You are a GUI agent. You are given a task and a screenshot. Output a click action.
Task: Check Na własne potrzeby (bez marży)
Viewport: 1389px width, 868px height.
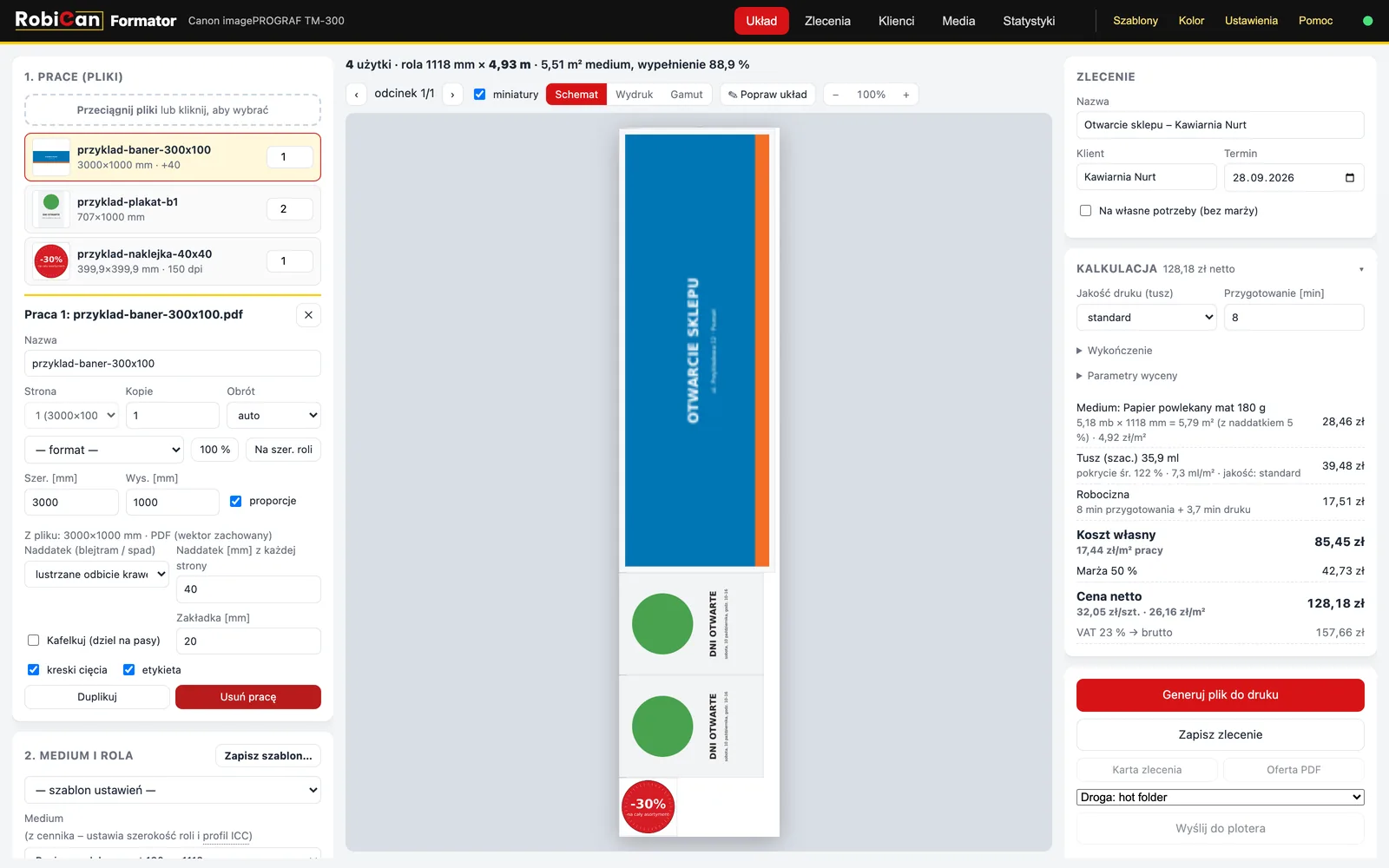(x=1085, y=211)
